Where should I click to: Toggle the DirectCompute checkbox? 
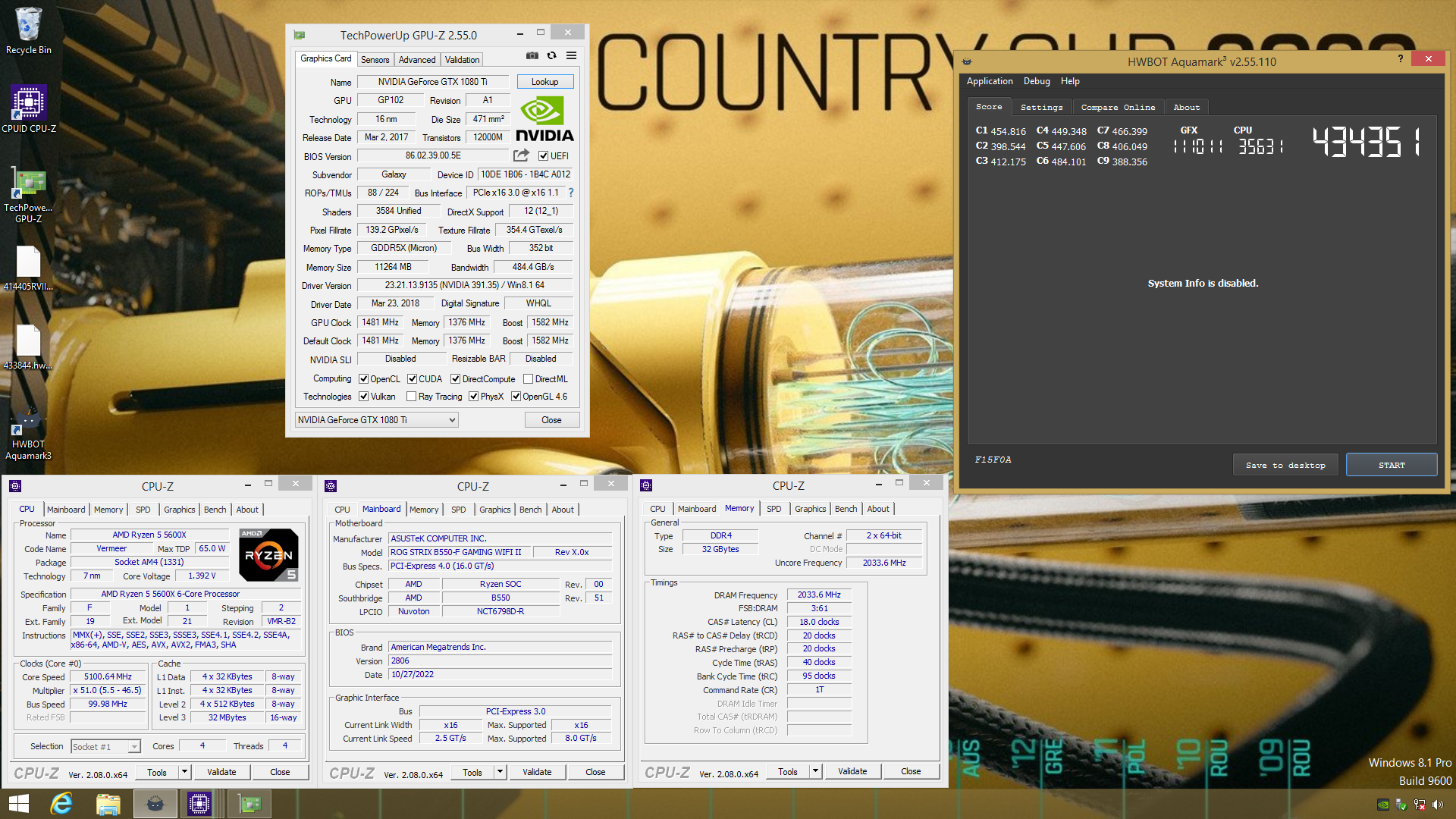coord(455,379)
